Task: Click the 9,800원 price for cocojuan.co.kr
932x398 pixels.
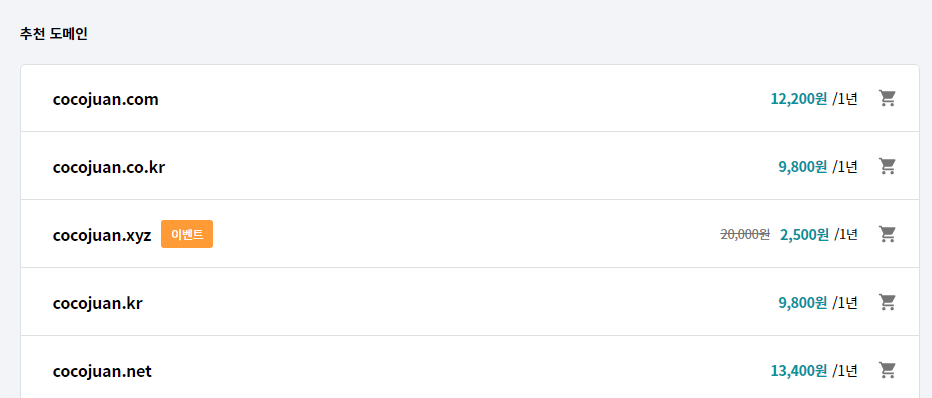Action: tap(803, 168)
